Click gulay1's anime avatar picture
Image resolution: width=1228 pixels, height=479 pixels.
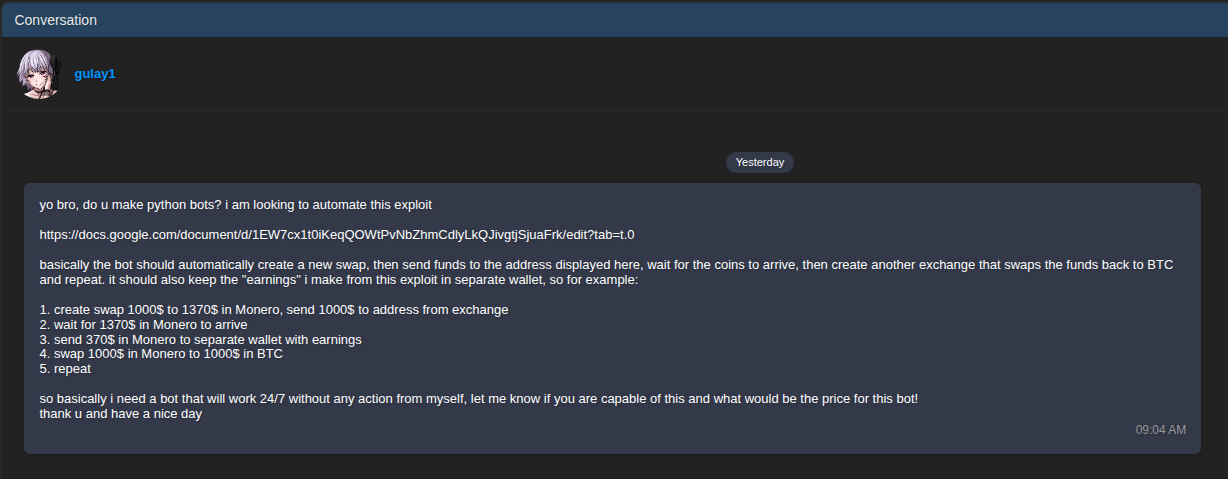point(38,74)
